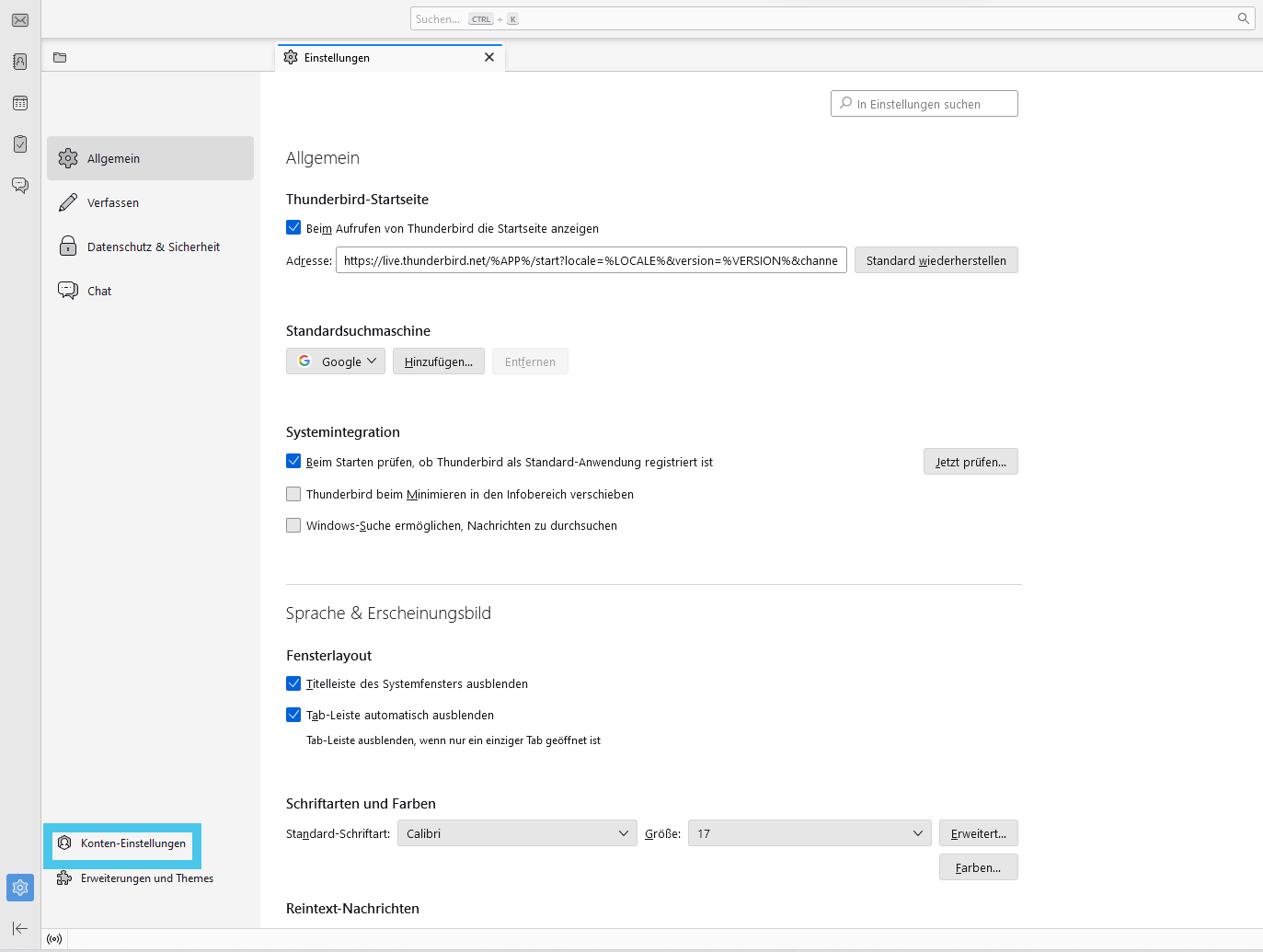The height and width of the screenshot is (952, 1263).
Task: Click the puzzle icon for Erweiterungen und Themes
Action: [x=64, y=878]
